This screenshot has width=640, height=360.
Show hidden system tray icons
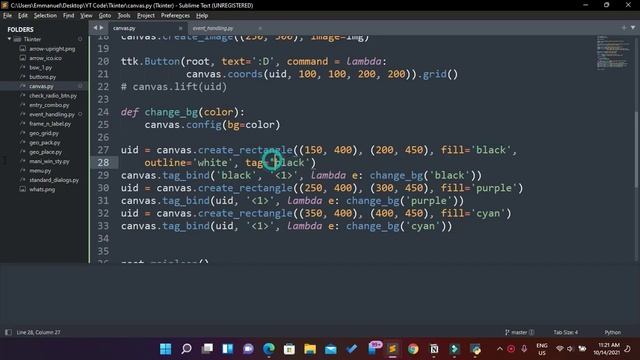tap(500, 349)
